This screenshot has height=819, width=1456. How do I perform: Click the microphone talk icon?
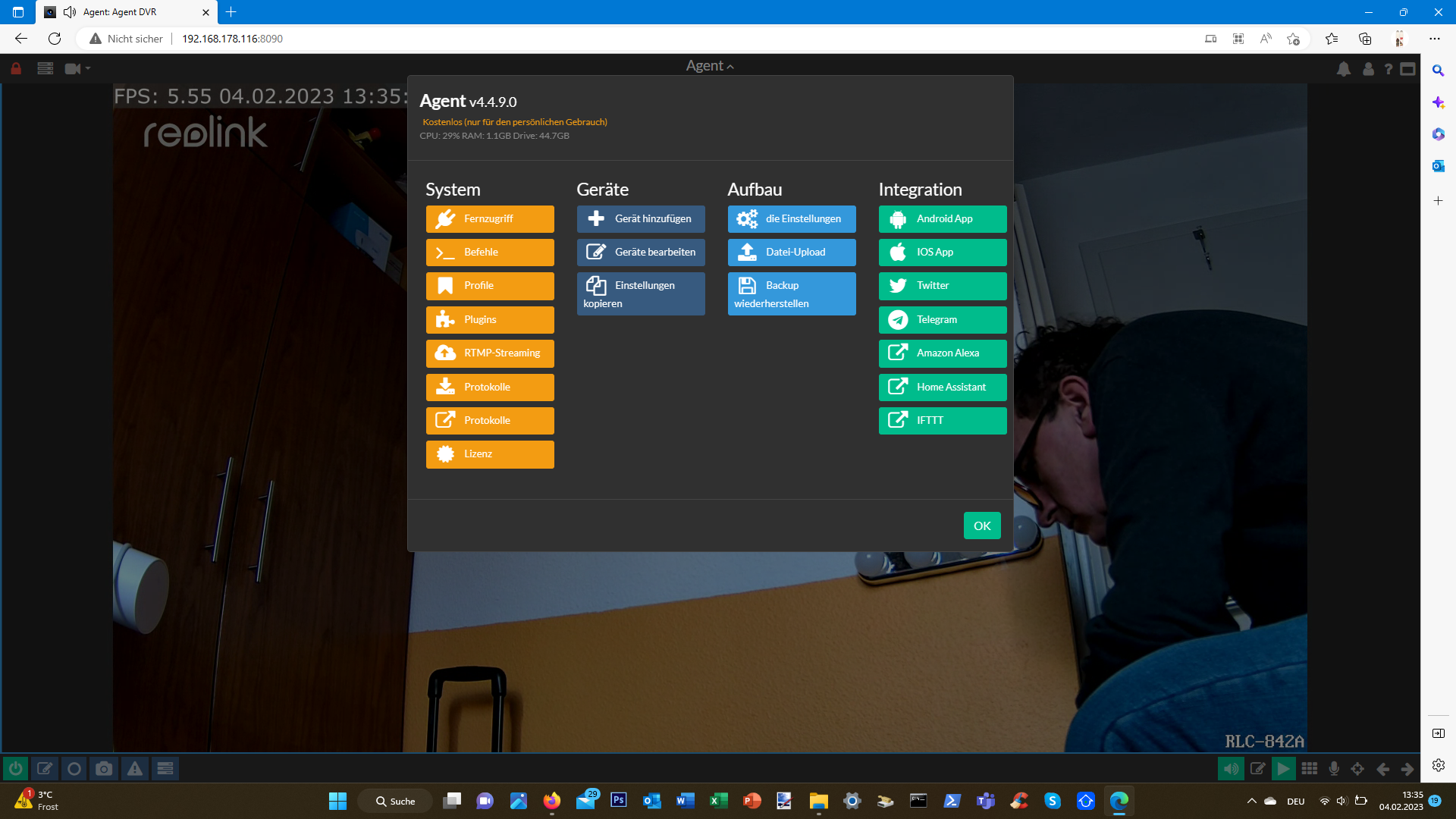click(1334, 769)
